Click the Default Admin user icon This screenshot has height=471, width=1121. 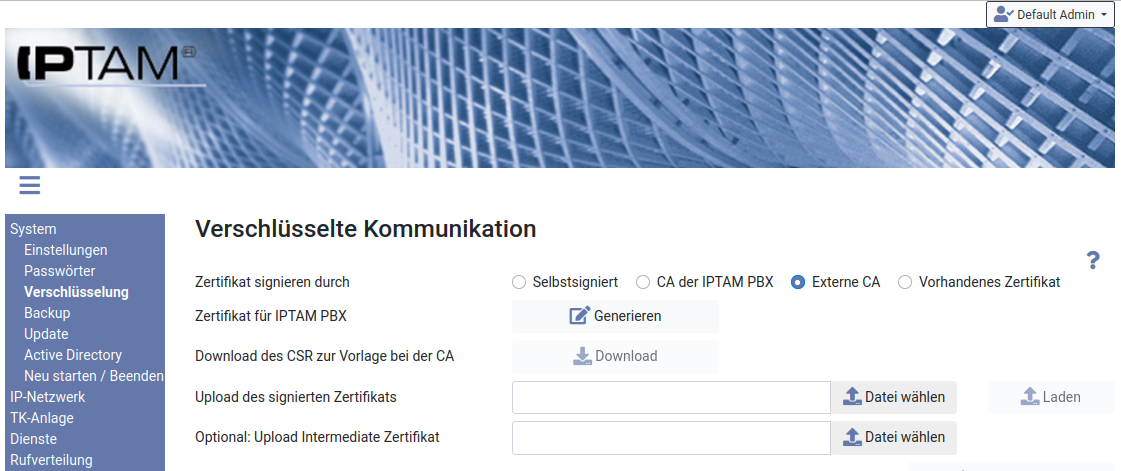1003,15
